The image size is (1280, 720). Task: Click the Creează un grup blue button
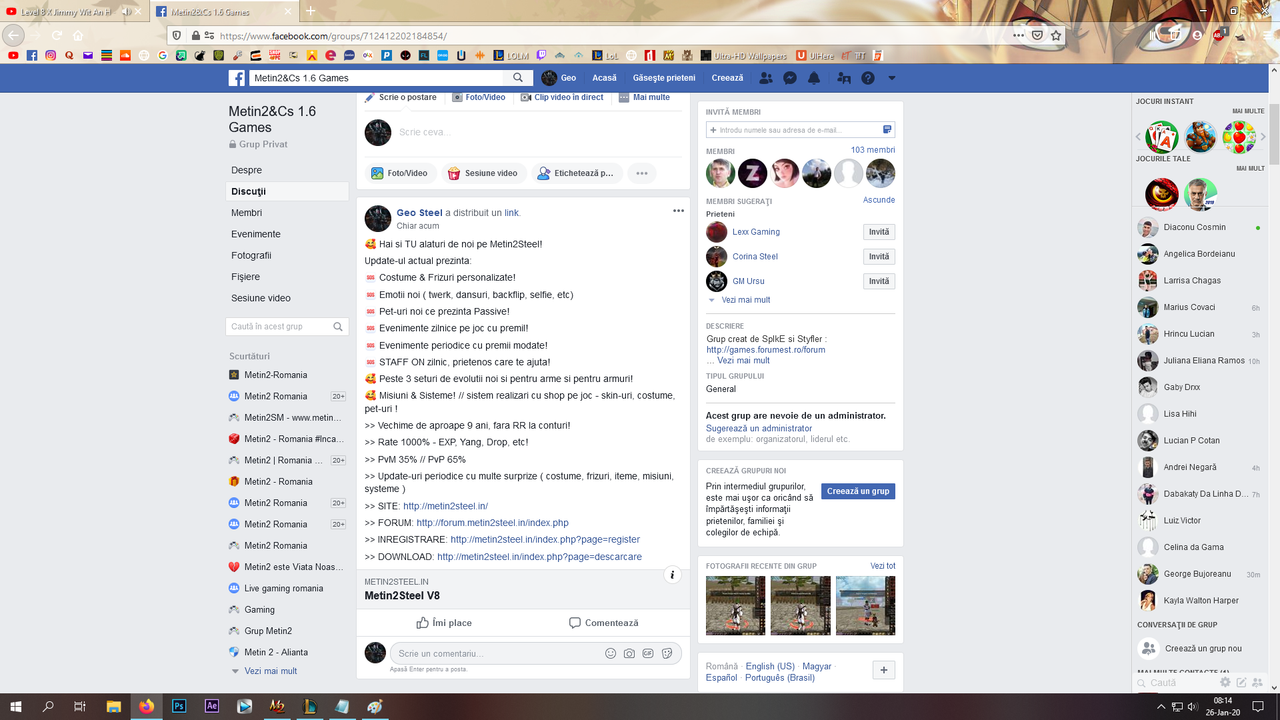point(858,491)
